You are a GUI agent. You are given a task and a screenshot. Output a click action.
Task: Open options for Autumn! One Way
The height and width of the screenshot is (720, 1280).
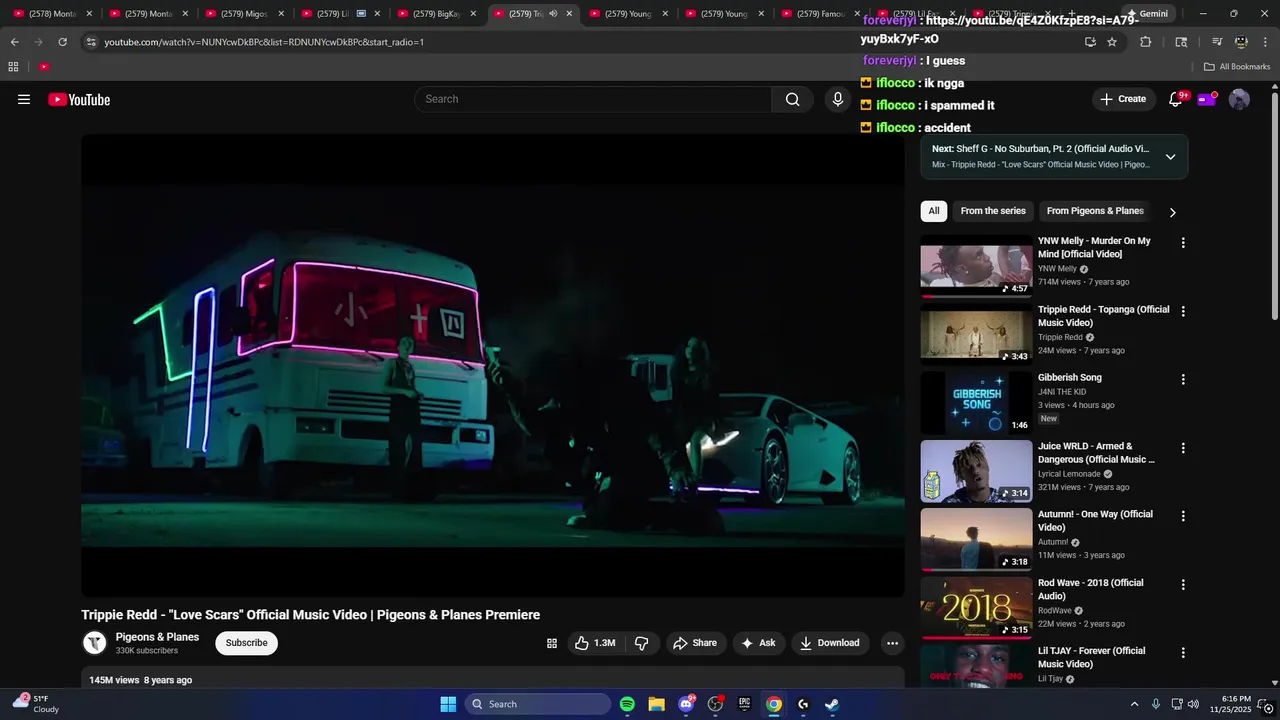(x=1183, y=516)
